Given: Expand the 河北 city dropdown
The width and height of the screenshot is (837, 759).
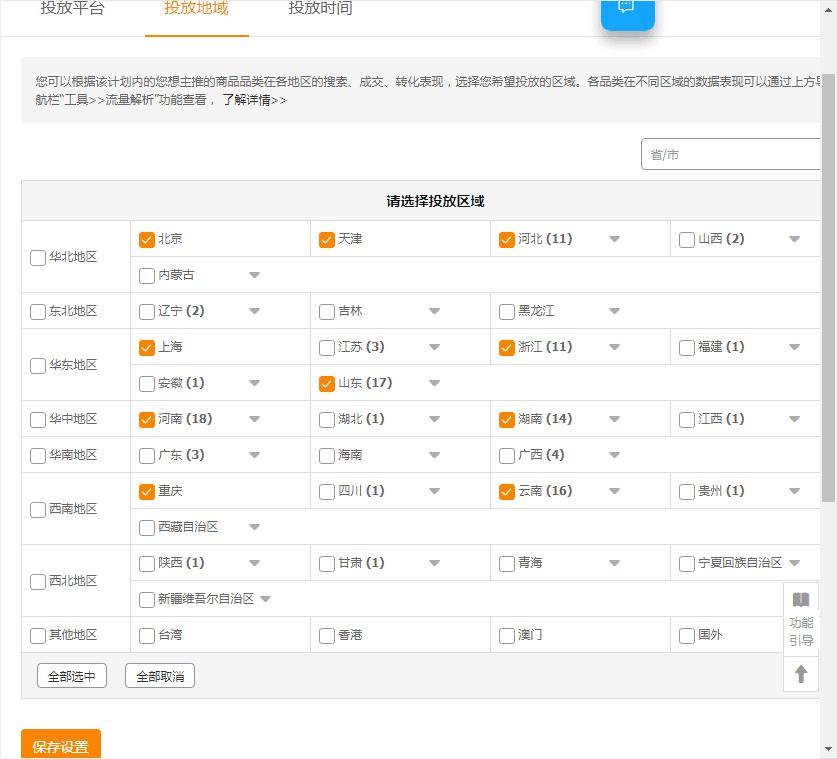Looking at the screenshot, I should tap(614, 239).
